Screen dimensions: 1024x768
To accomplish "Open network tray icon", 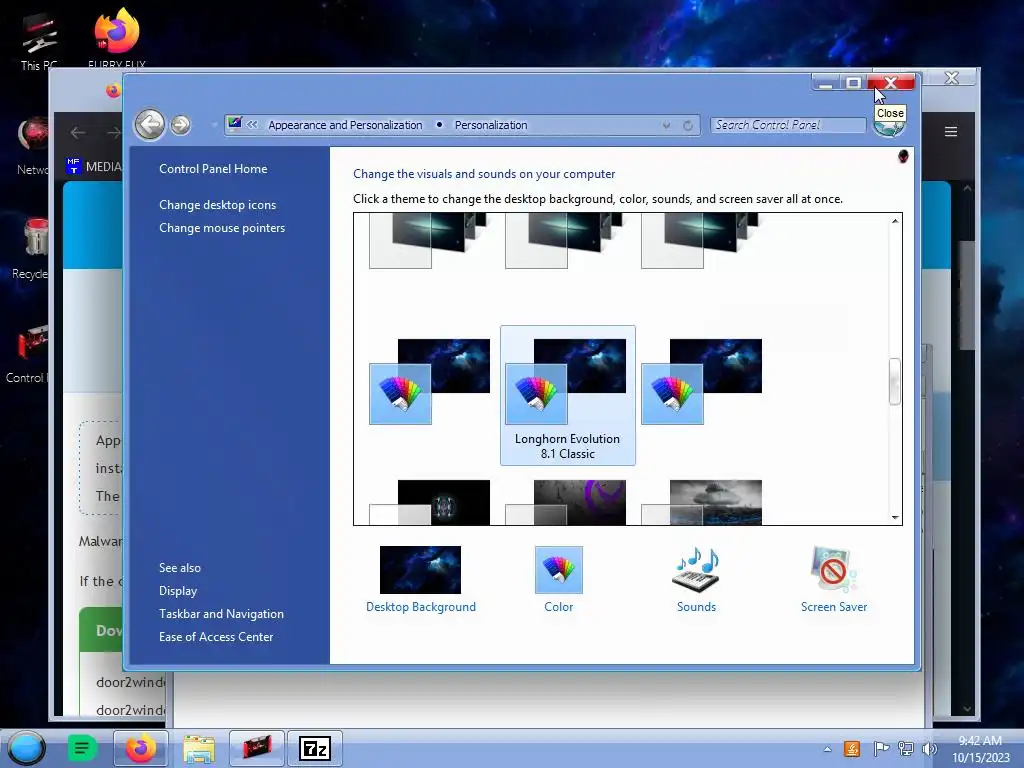I will (x=906, y=749).
